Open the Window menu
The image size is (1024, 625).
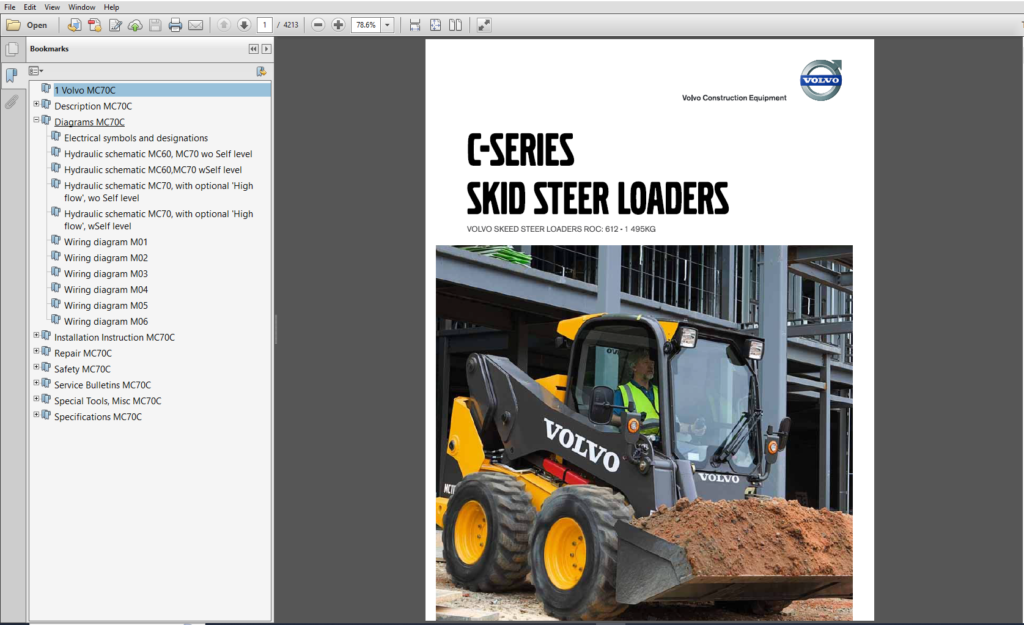pyautogui.click(x=81, y=7)
